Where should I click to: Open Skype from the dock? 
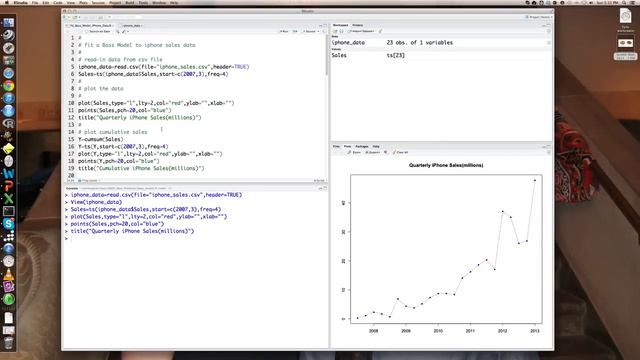tap(9, 224)
